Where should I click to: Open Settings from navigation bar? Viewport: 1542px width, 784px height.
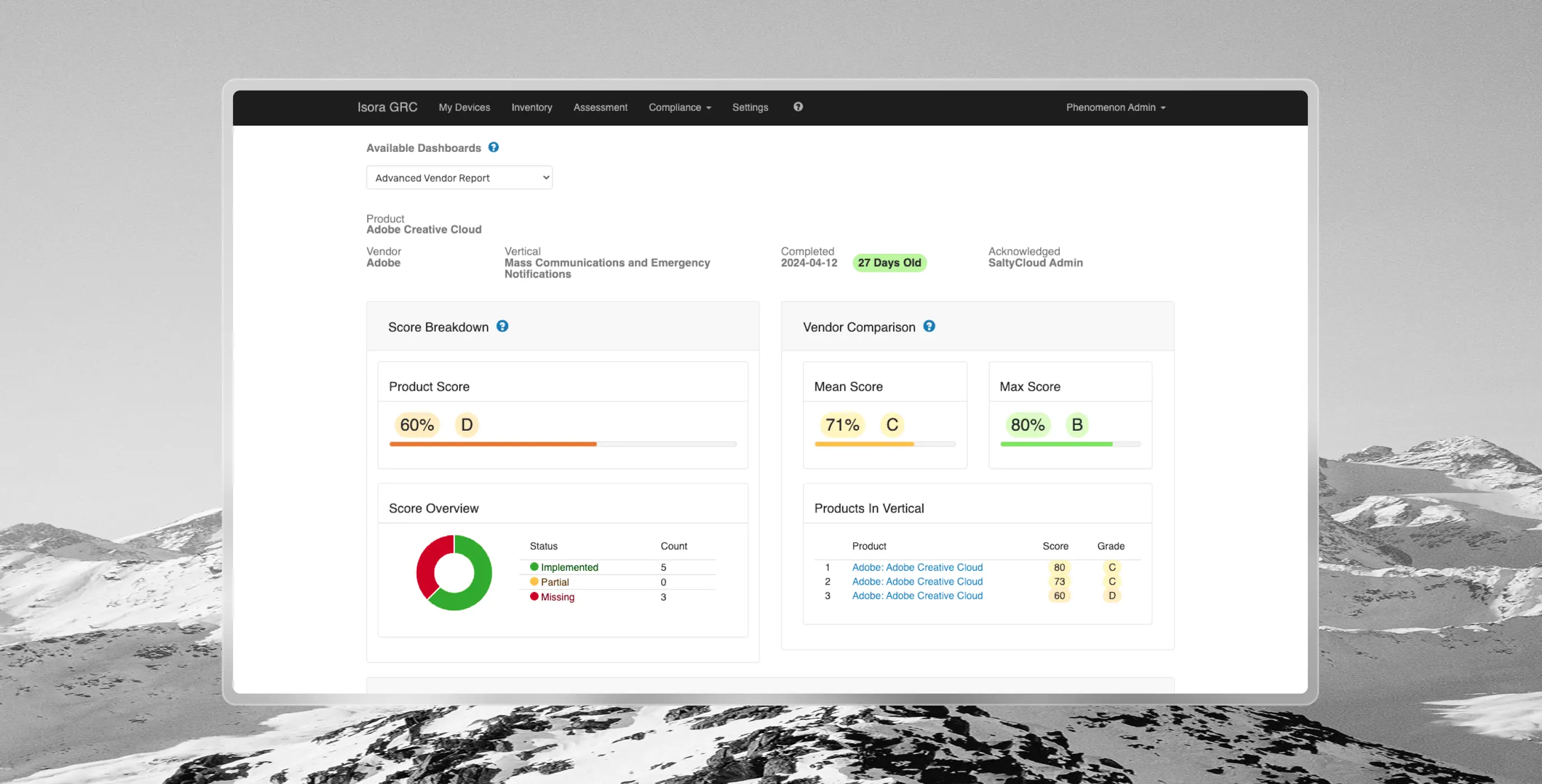pos(750,108)
